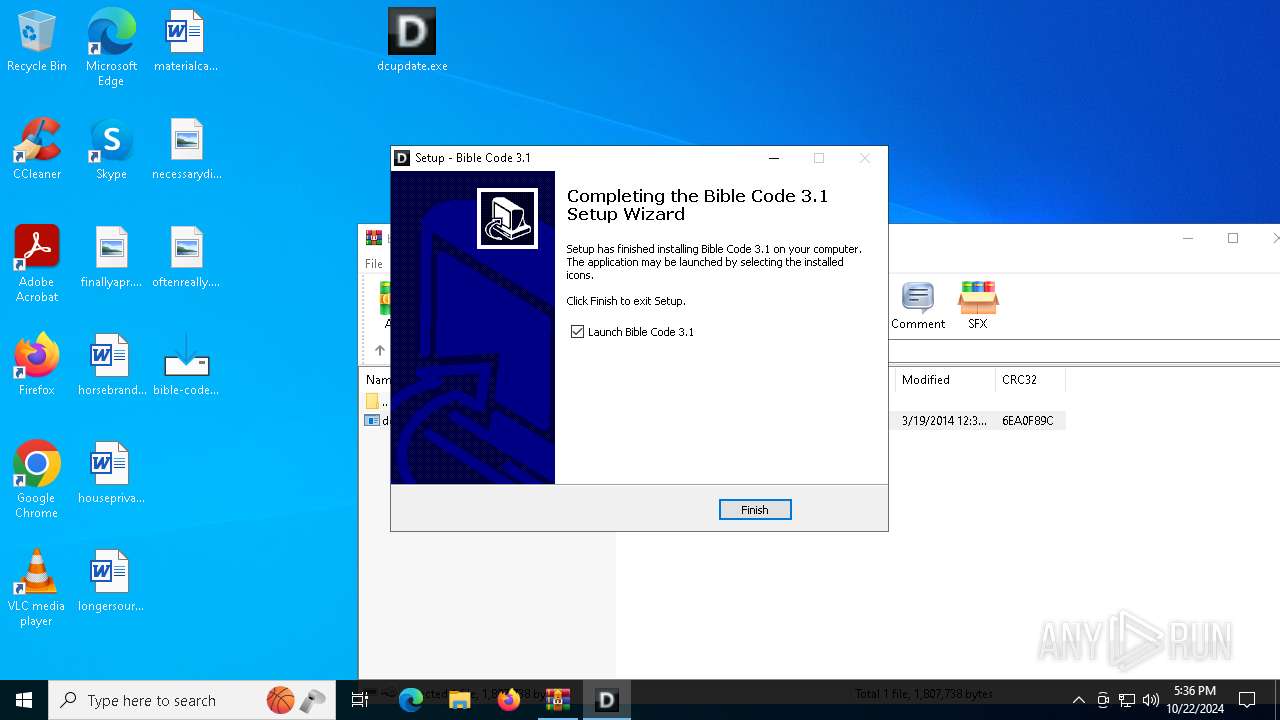Open File Explorer from the taskbar
The image size is (1280, 720).
click(x=460, y=700)
